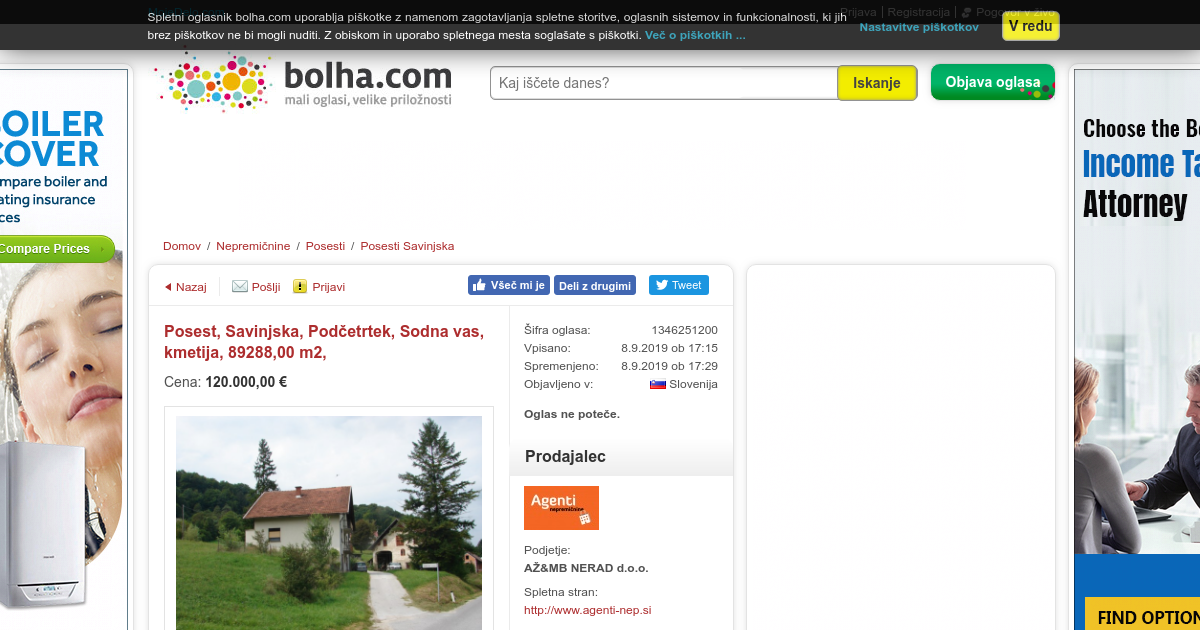
Task: Click the Agenti nepremičnine seller logo
Action: point(561,508)
